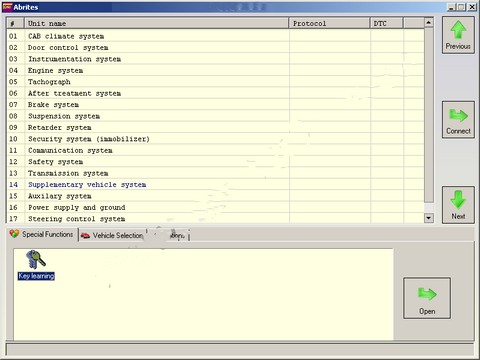Select Power supply and ground row
Viewport: 480px width, 360px height.
click(215, 207)
